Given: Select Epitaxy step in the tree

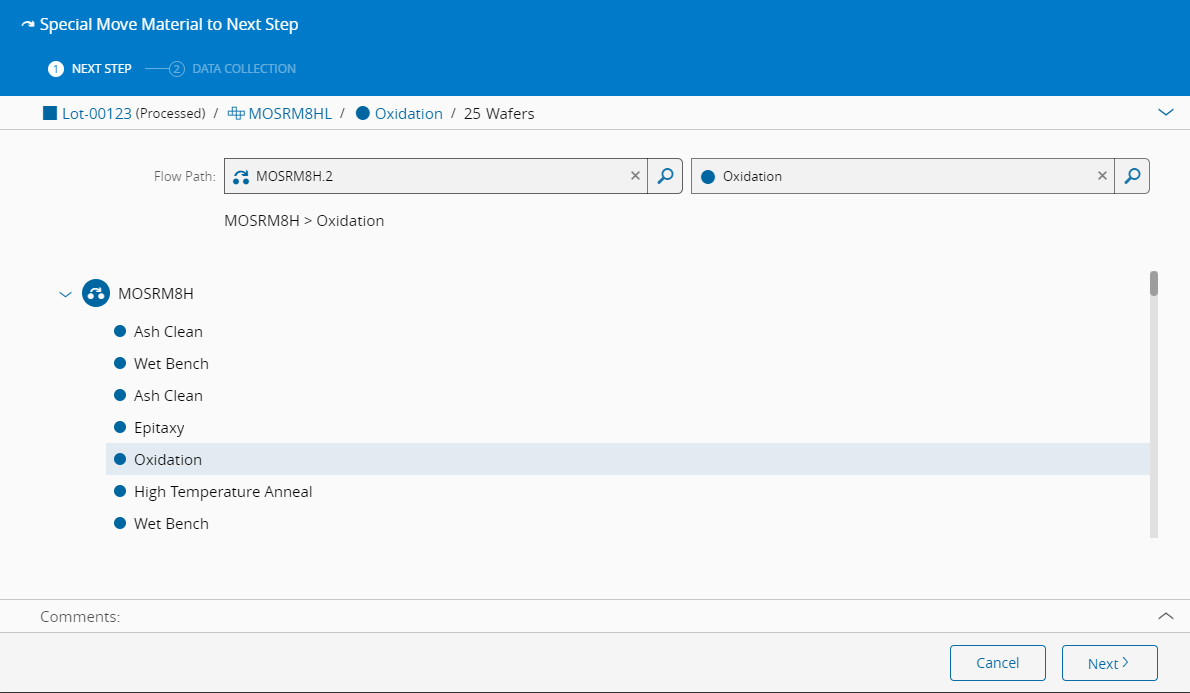Looking at the screenshot, I should click(x=159, y=427).
